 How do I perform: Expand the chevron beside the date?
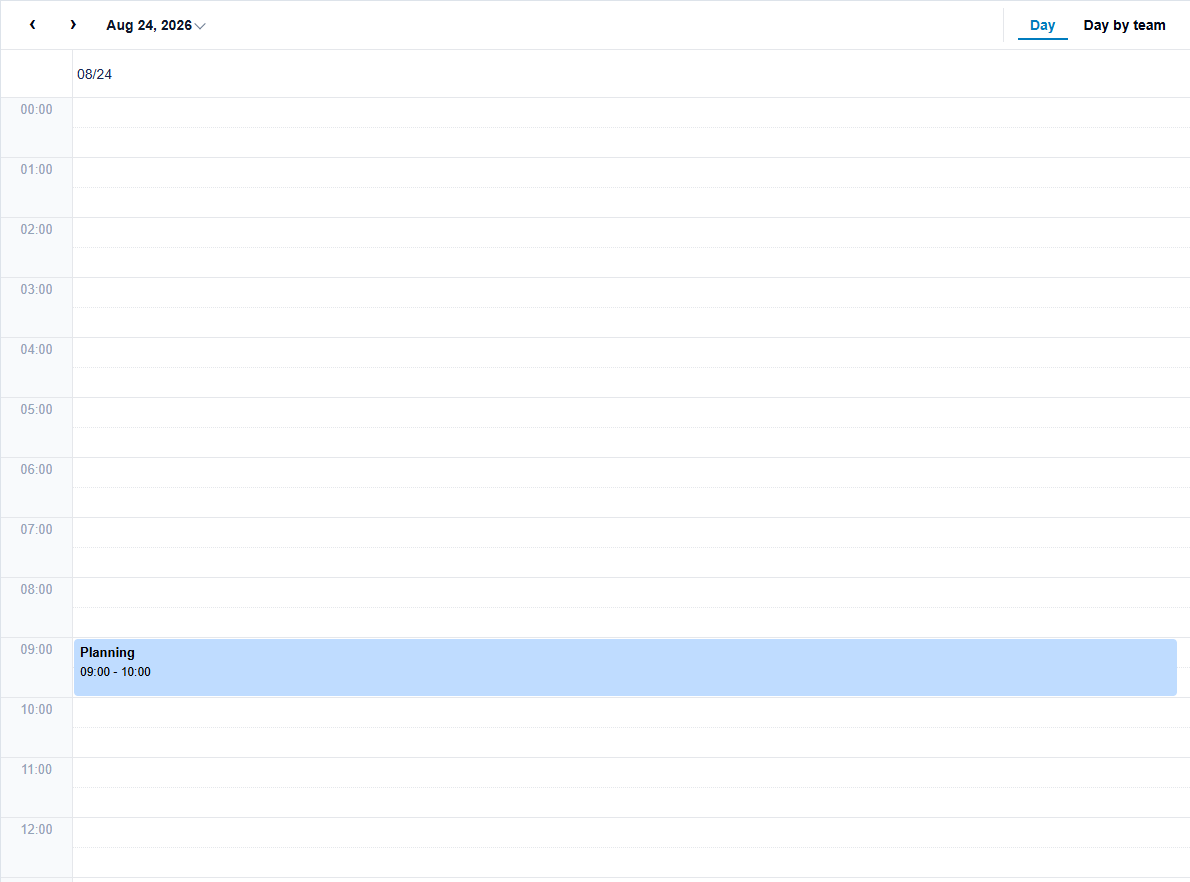200,26
